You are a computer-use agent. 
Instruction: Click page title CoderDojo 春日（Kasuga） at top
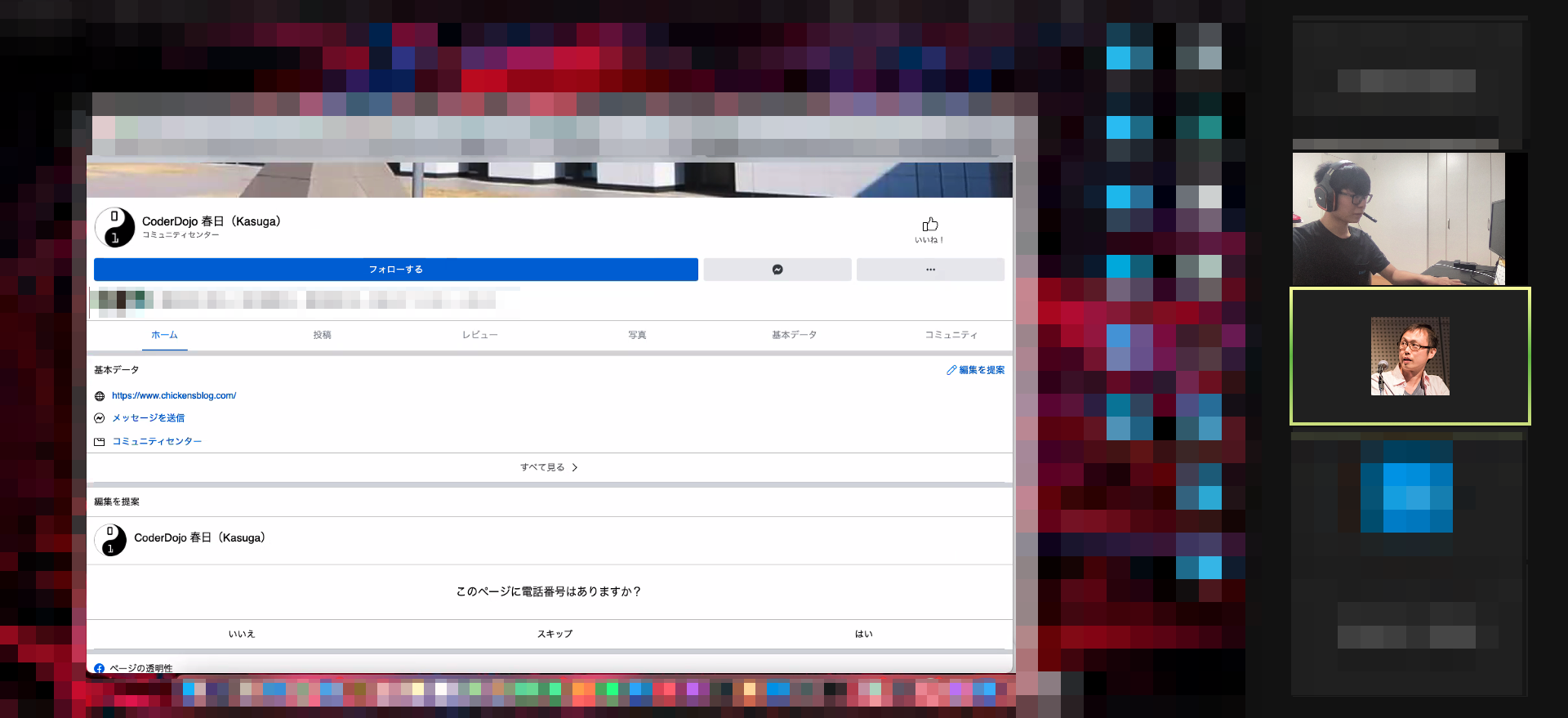click(x=212, y=221)
